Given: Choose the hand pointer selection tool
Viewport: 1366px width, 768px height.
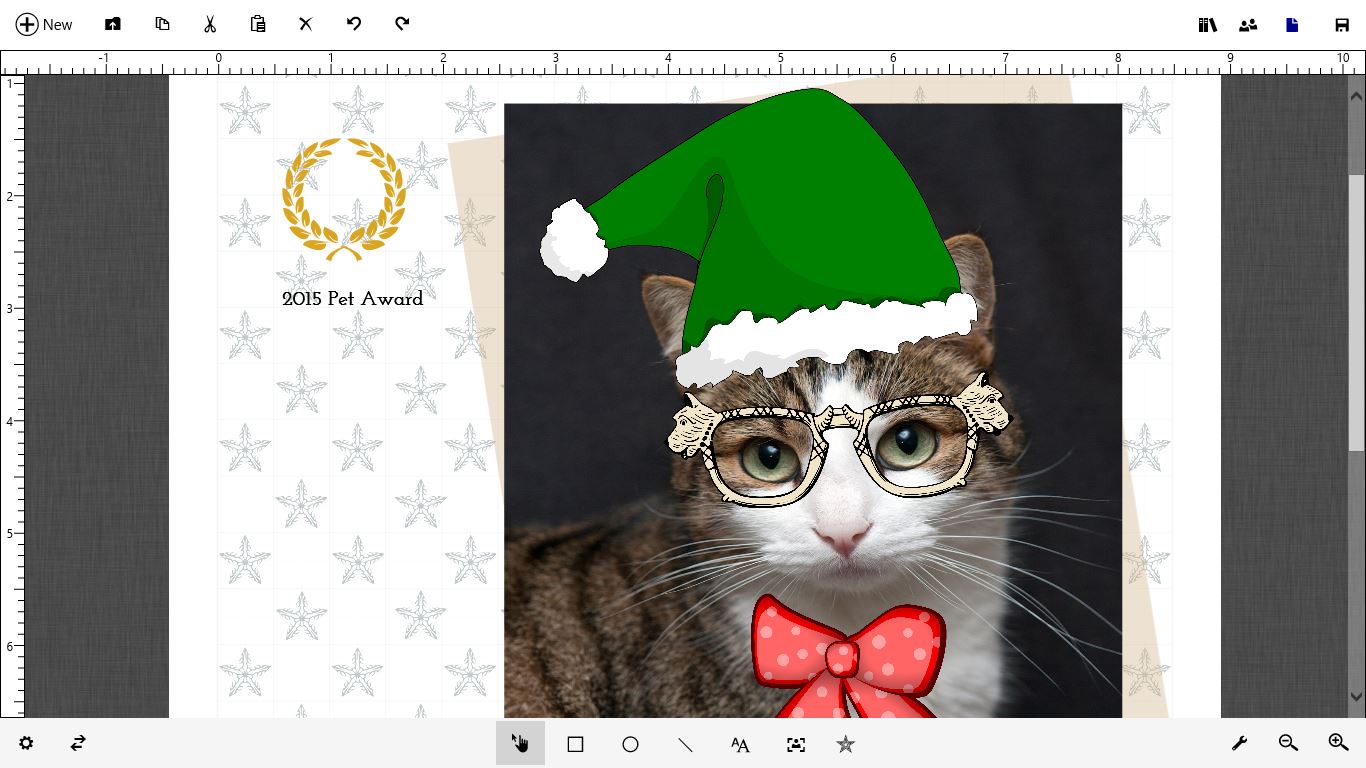Looking at the screenshot, I should (520, 743).
